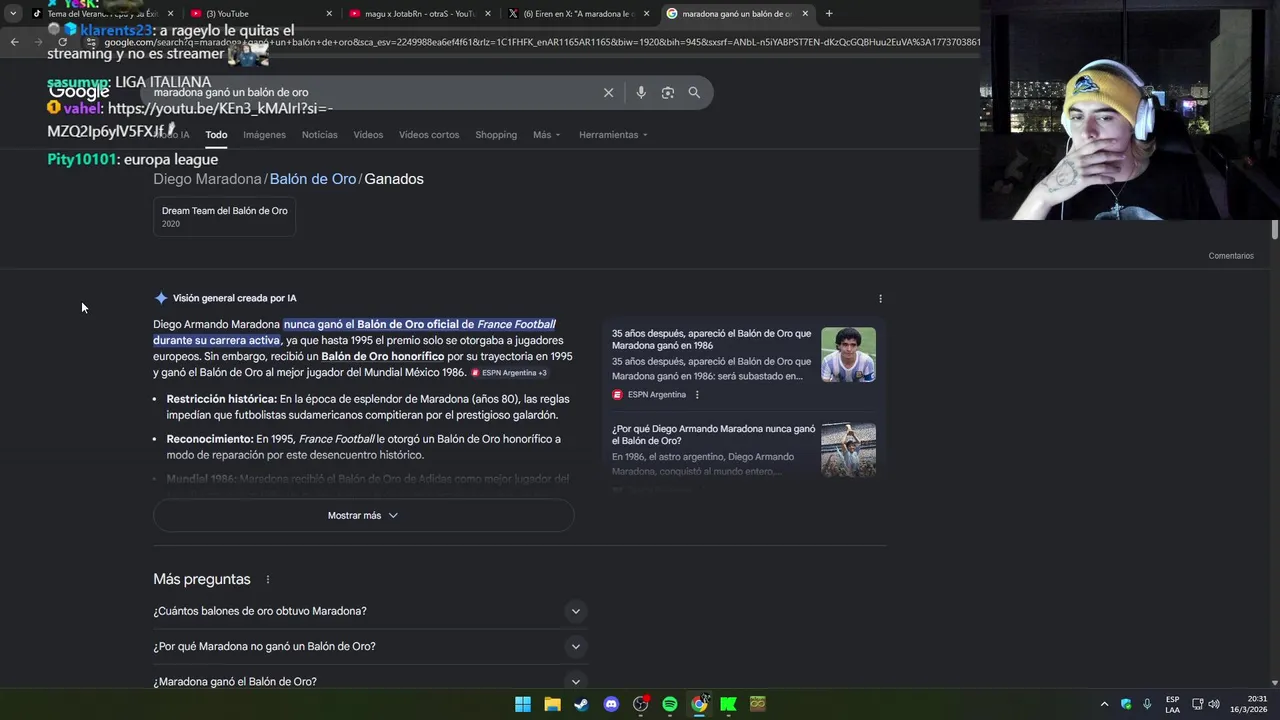Open Balón de Oro breadcrumb link

(x=313, y=179)
